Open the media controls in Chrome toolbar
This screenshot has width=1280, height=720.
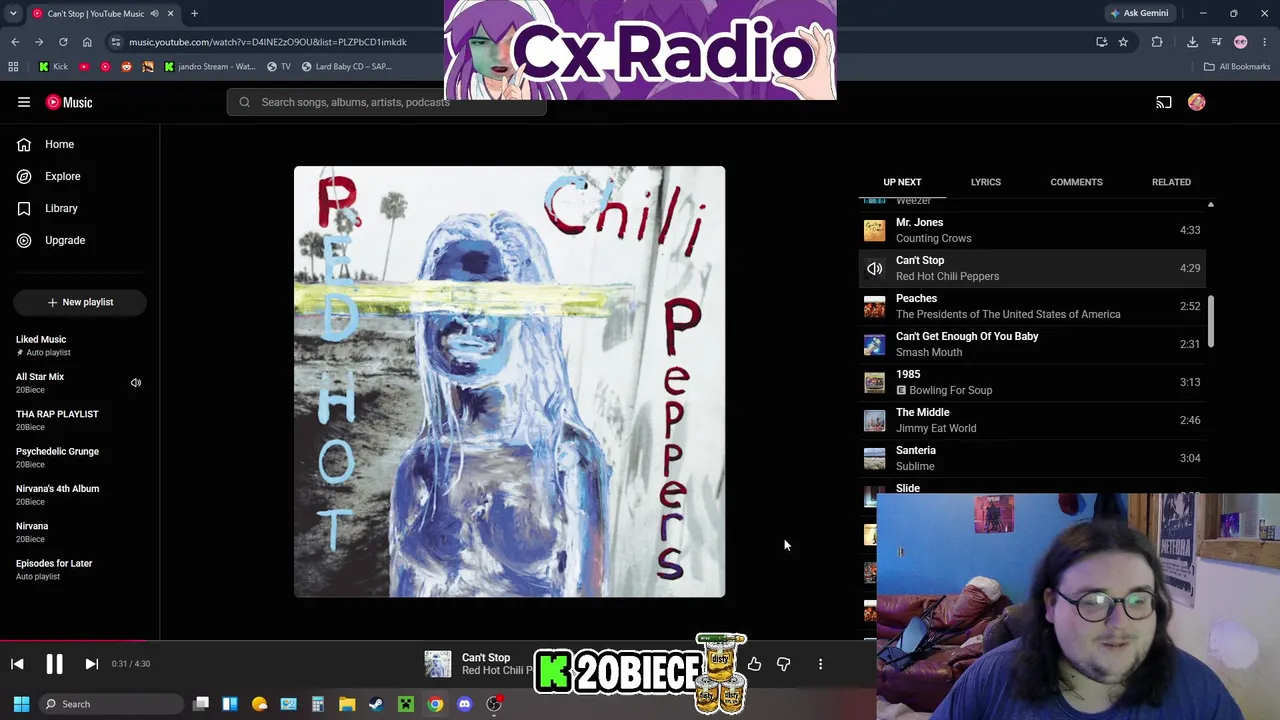pyautogui.click(x=1217, y=42)
